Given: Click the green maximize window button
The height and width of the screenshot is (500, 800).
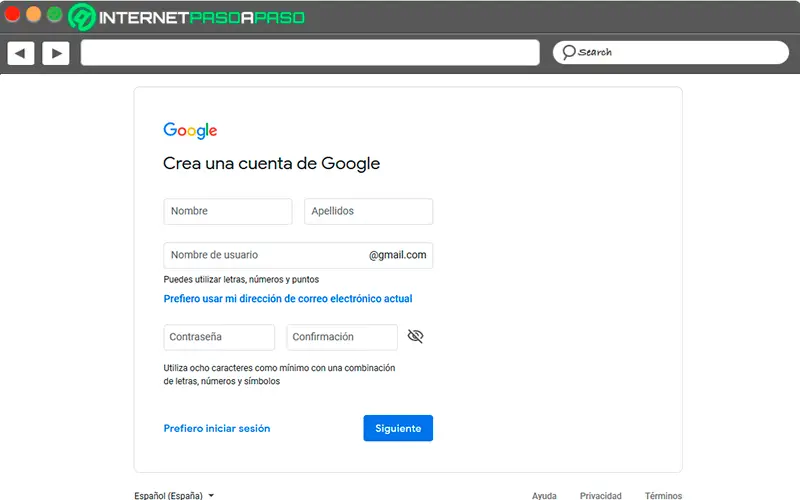Looking at the screenshot, I should pyautogui.click(x=55, y=14).
